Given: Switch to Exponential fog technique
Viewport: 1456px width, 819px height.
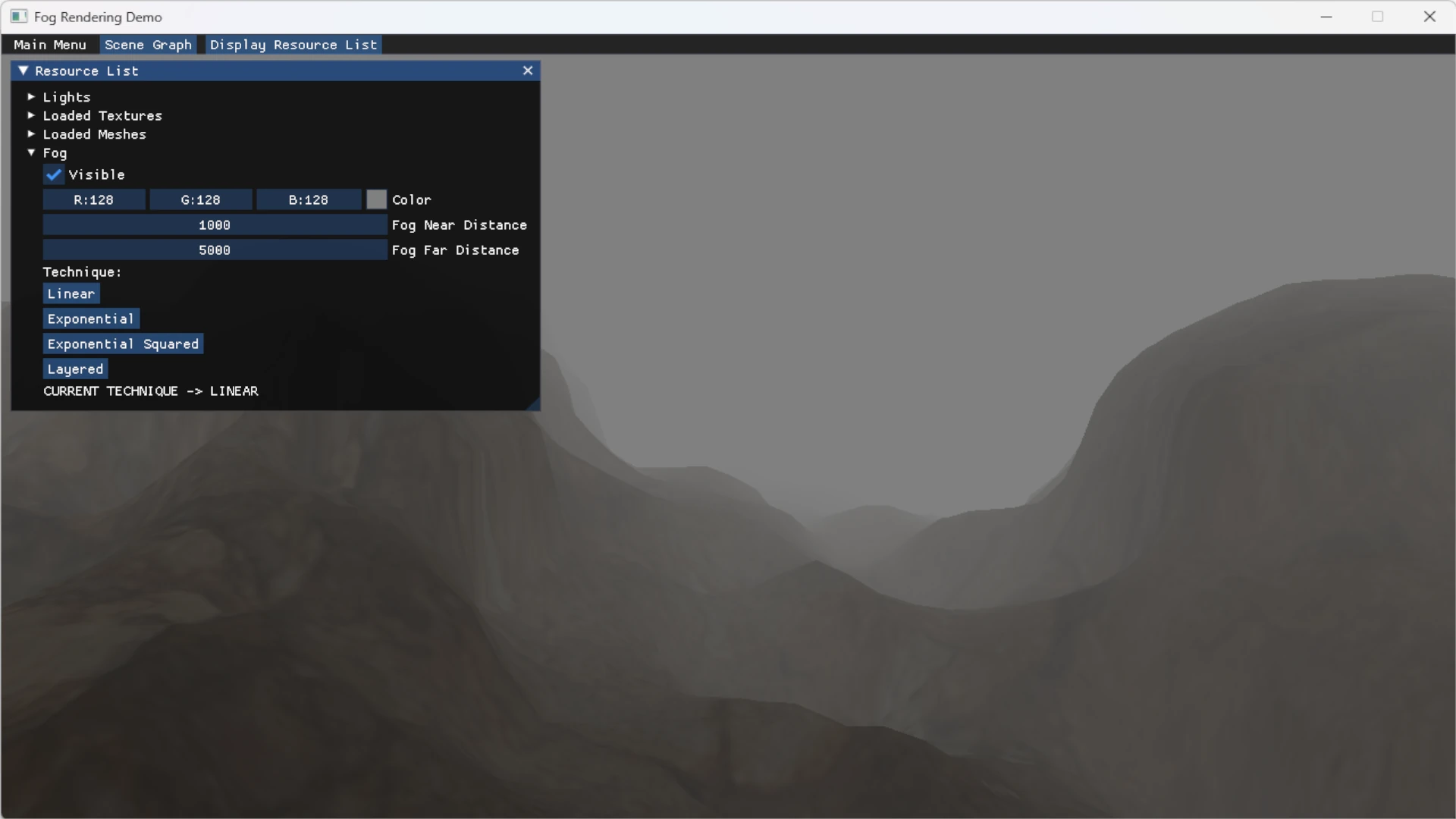Looking at the screenshot, I should (91, 319).
